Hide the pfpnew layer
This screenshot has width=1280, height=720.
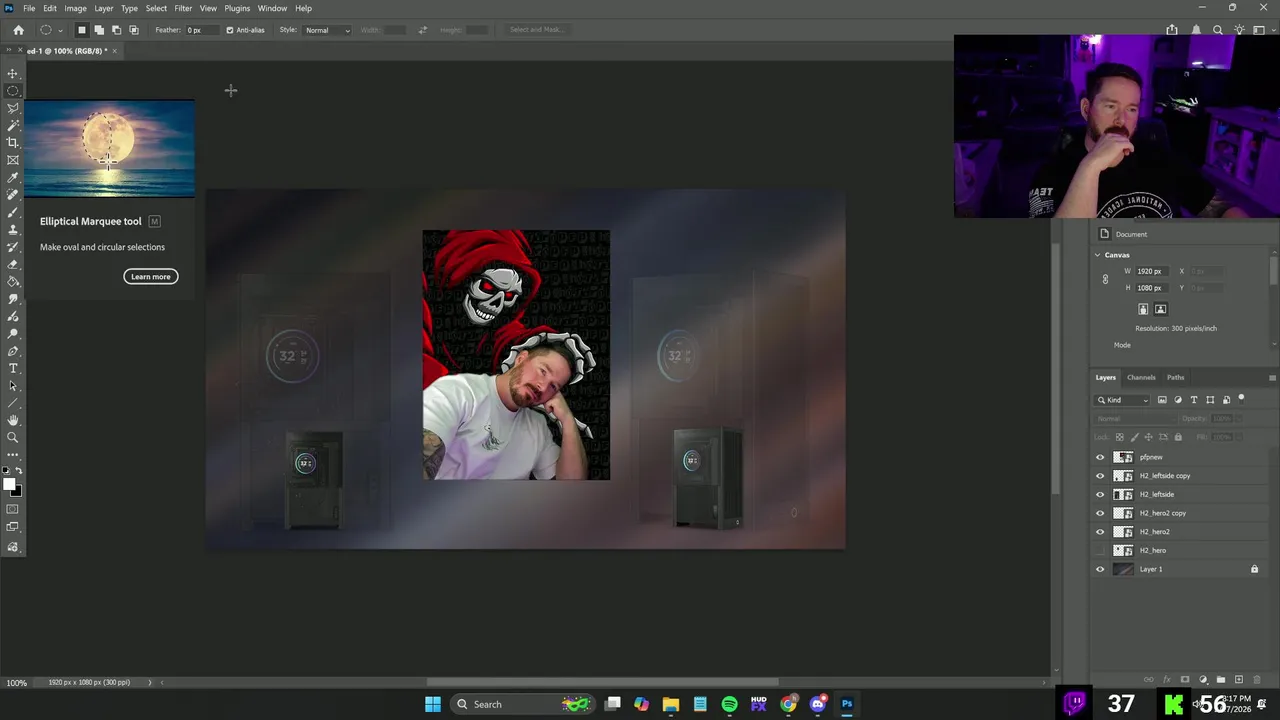[1100, 457]
